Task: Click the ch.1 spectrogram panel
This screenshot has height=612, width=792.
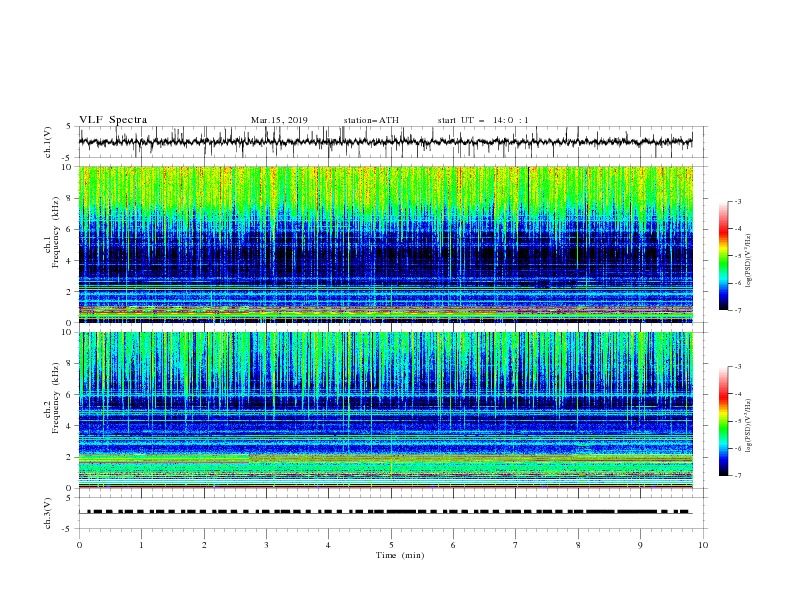Action: tap(385, 244)
